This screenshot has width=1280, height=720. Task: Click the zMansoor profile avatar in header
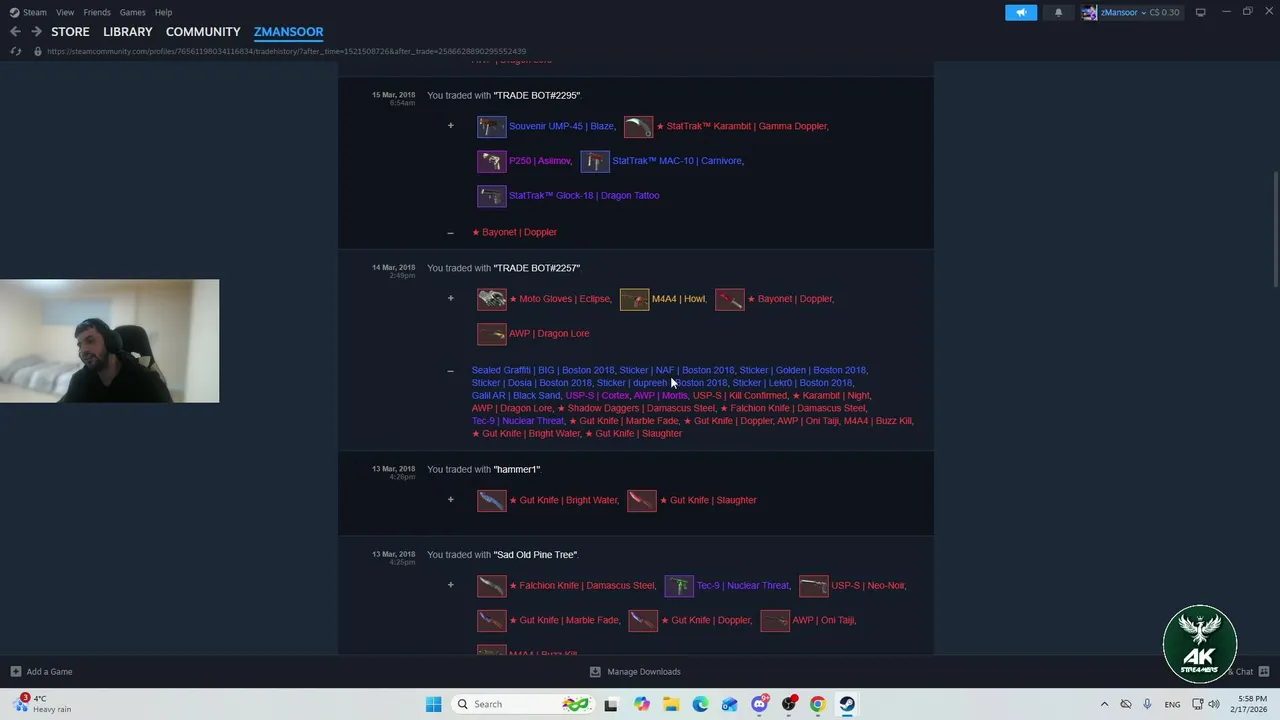click(x=1089, y=12)
